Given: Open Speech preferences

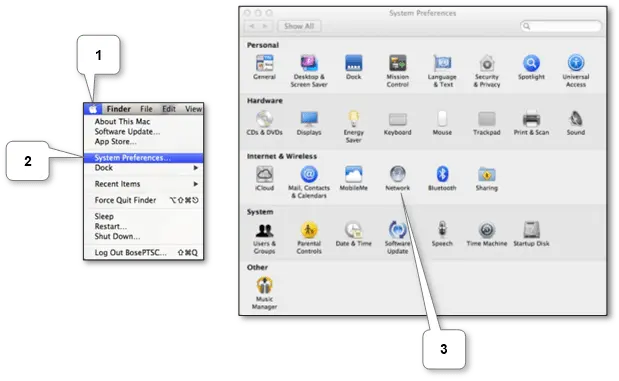Looking at the screenshot, I should pos(442,234).
